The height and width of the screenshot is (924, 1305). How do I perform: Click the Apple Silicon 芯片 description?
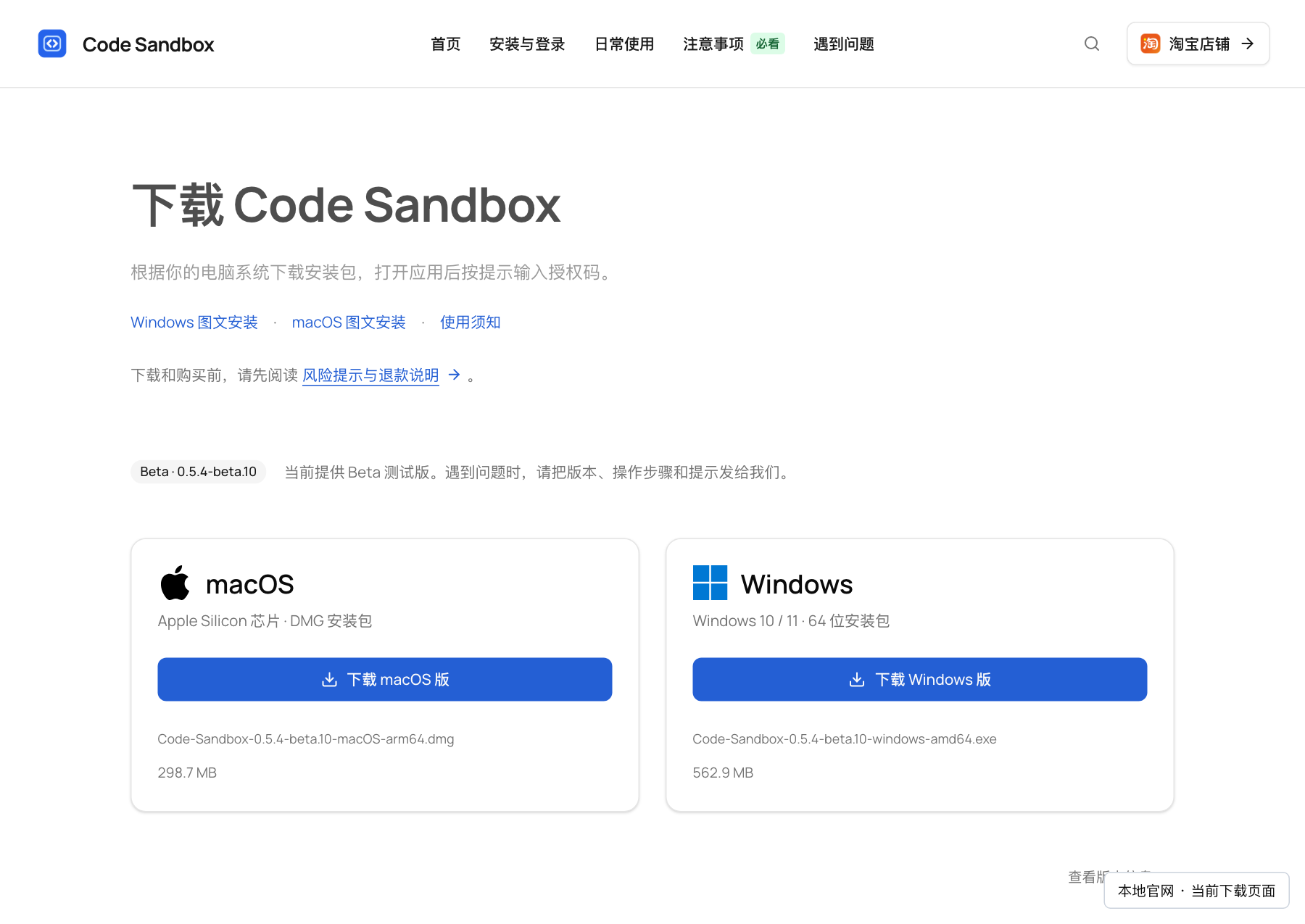click(265, 621)
